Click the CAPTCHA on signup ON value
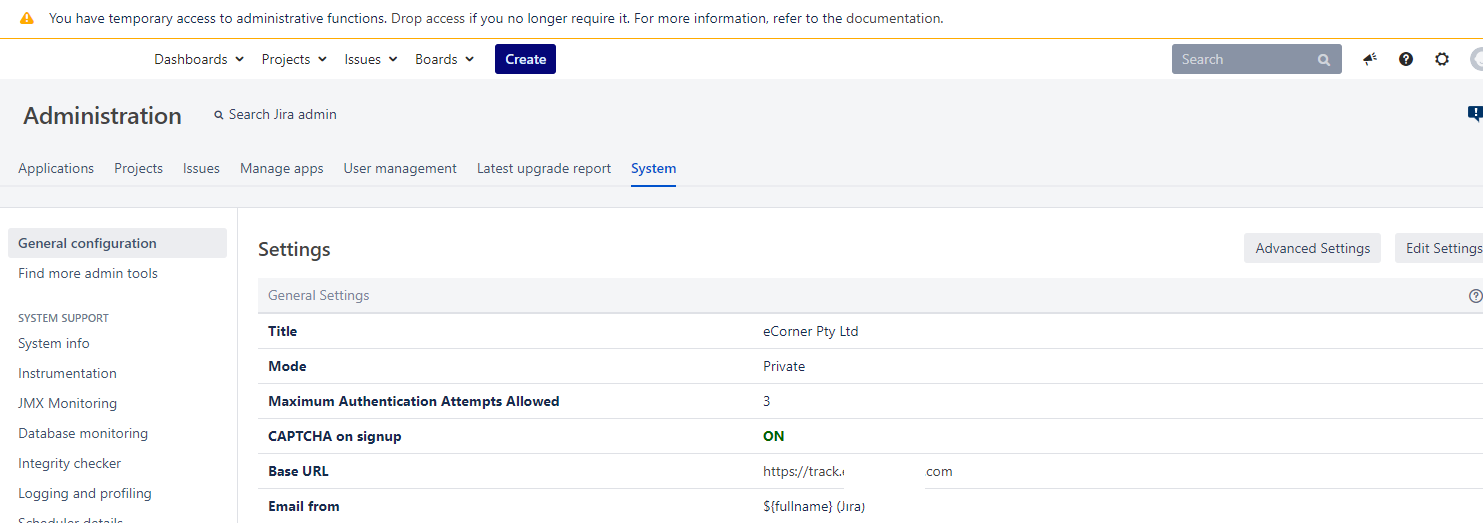 [773, 436]
